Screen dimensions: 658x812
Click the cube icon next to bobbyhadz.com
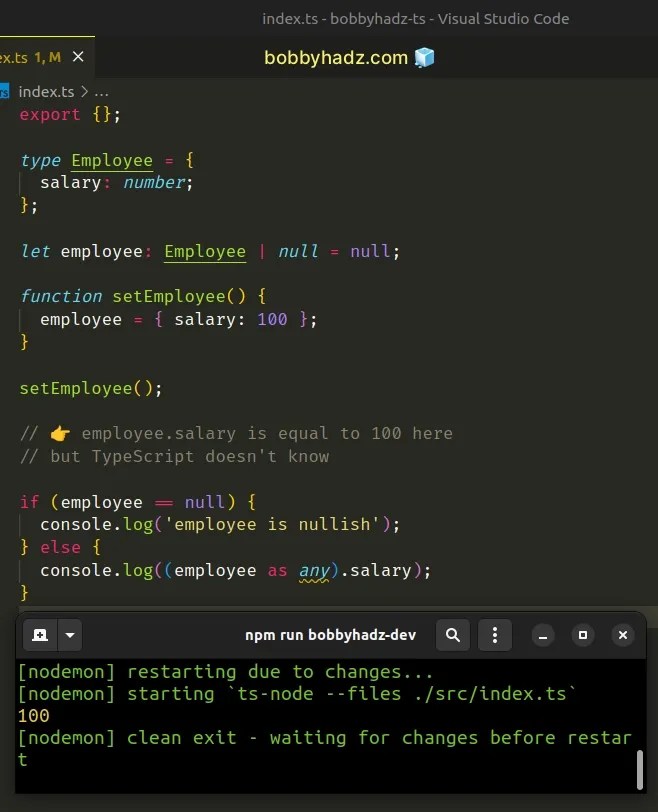425,57
